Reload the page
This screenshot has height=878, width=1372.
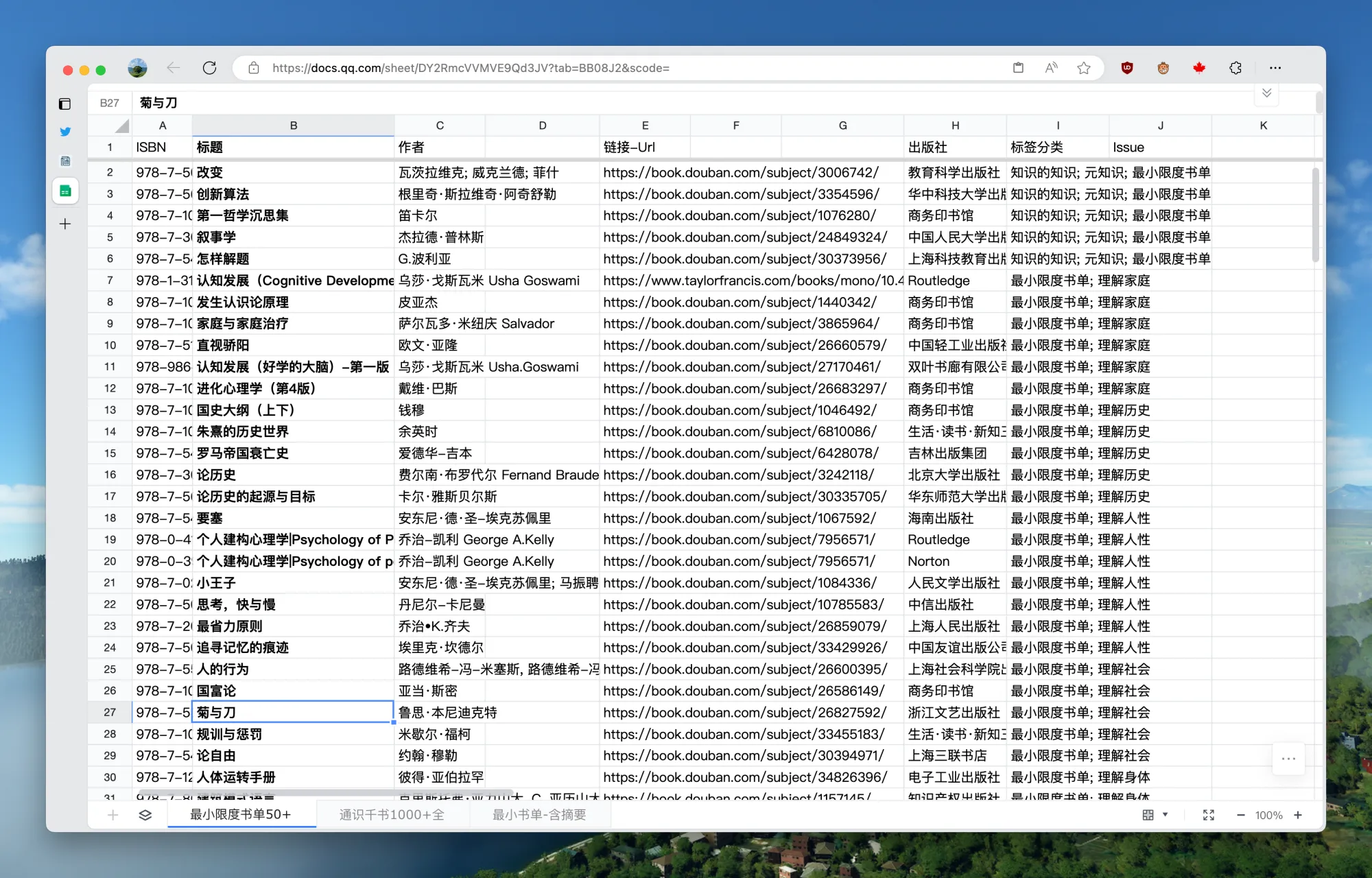pyautogui.click(x=210, y=68)
